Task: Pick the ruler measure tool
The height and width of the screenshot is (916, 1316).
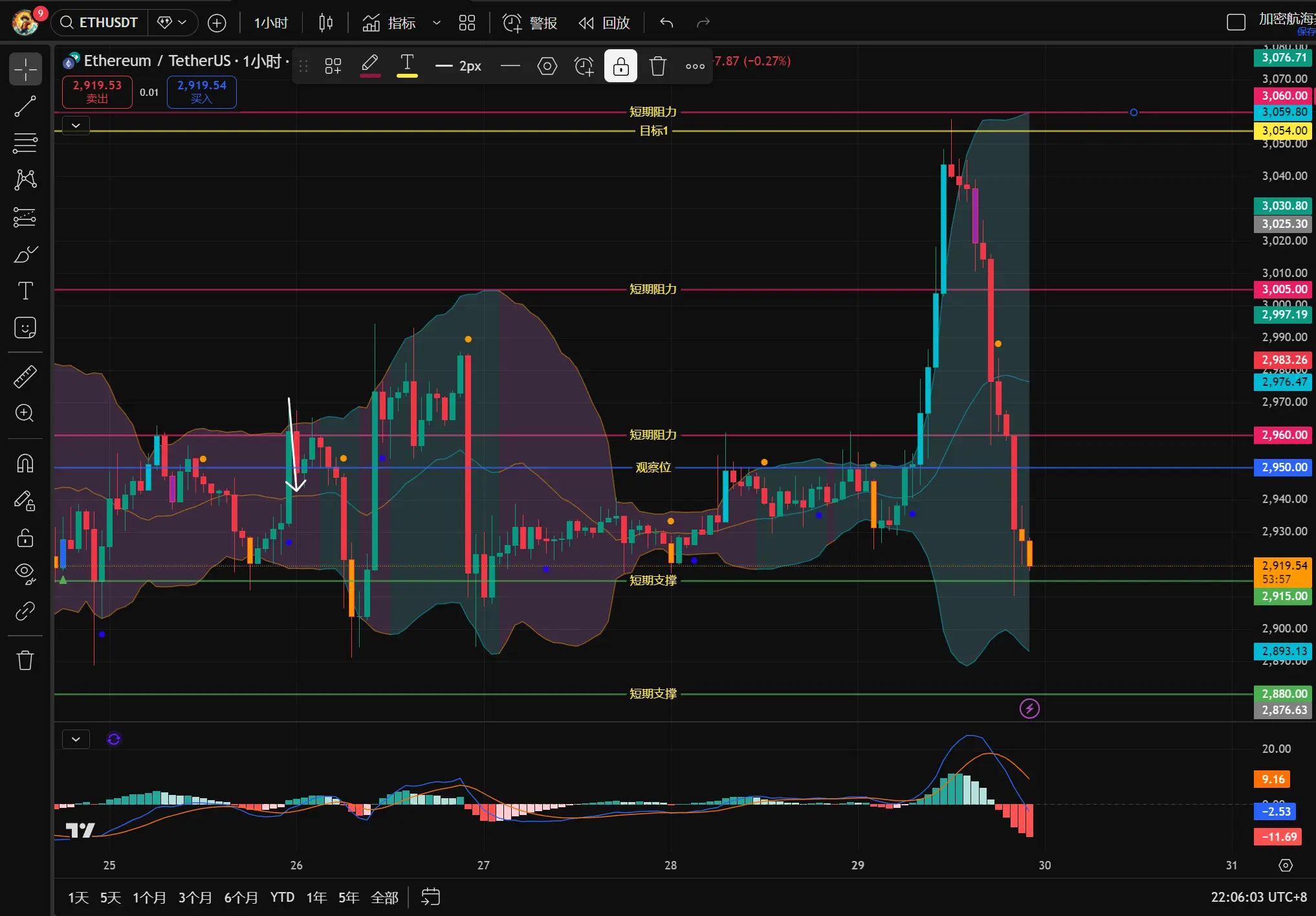Action: click(25, 376)
